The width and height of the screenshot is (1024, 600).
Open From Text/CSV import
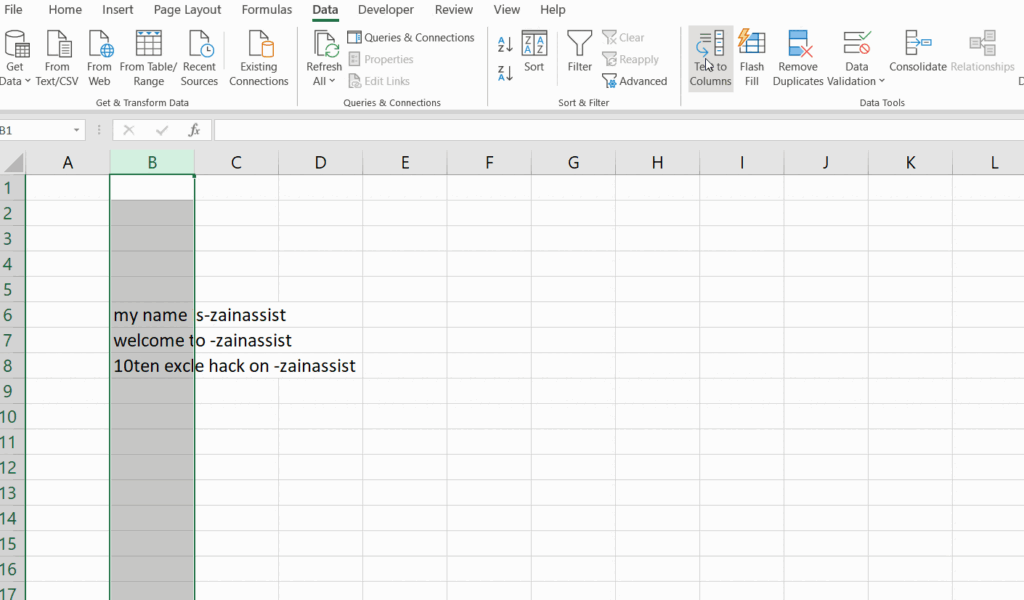[x=57, y=45]
